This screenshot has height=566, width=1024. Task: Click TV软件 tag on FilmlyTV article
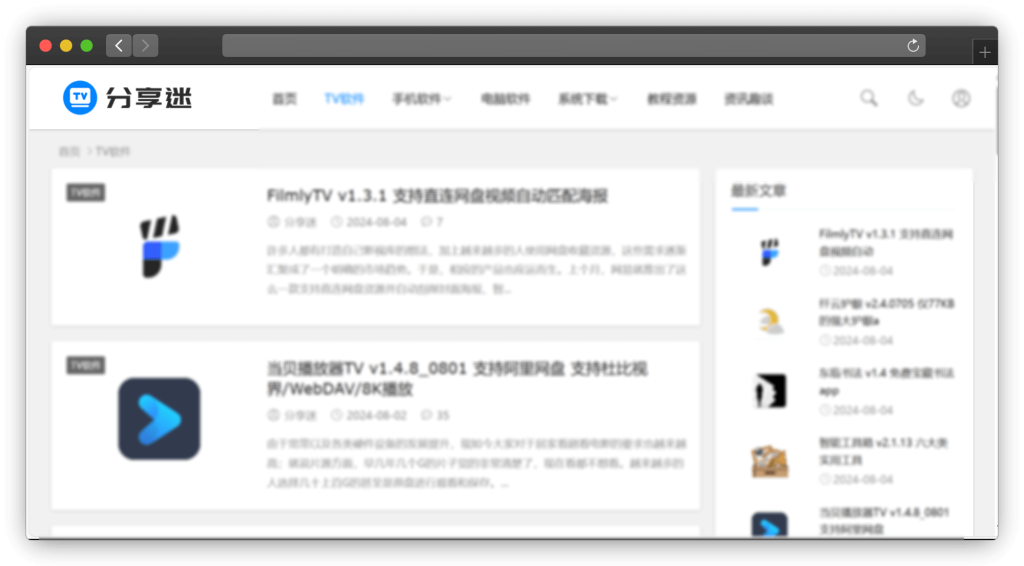pos(86,193)
